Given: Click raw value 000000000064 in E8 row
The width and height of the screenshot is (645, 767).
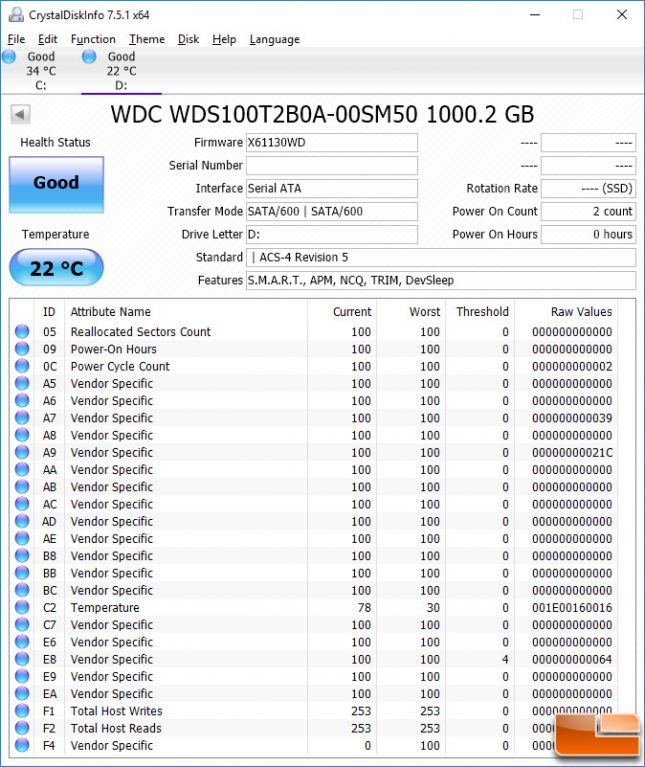Looking at the screenshot, I should pos(572,659).
